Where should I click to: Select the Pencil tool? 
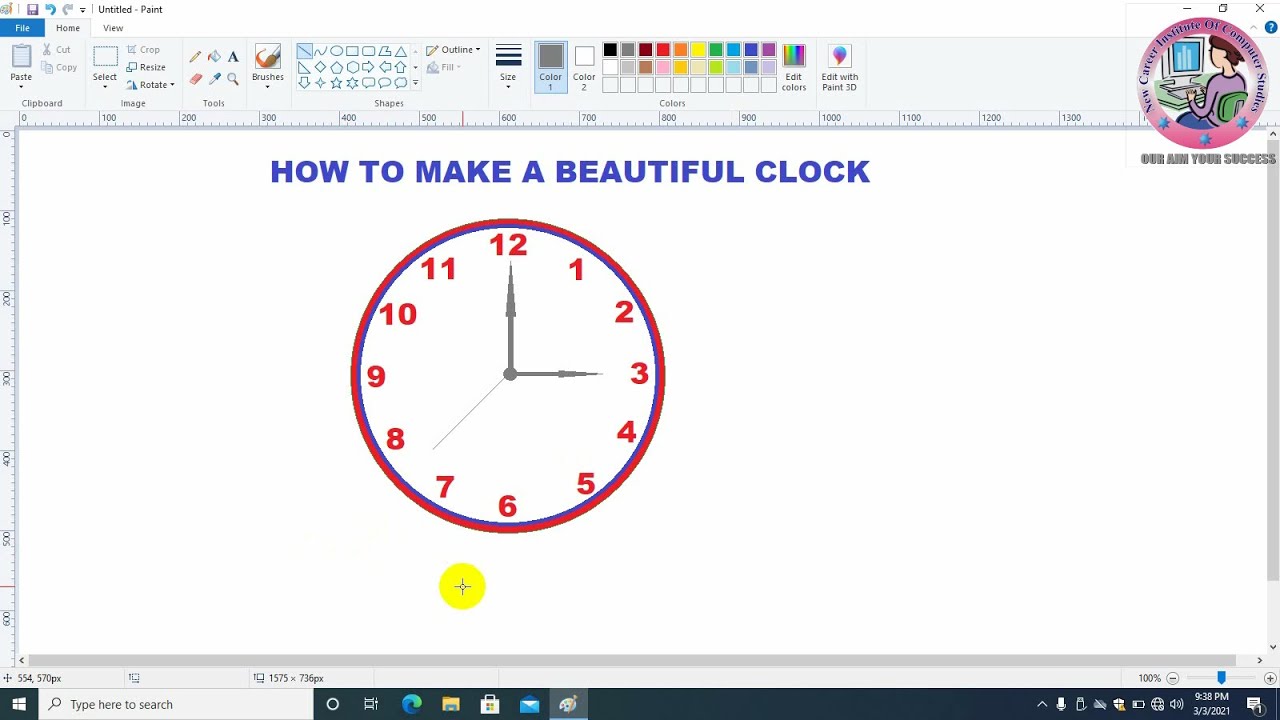195,57
